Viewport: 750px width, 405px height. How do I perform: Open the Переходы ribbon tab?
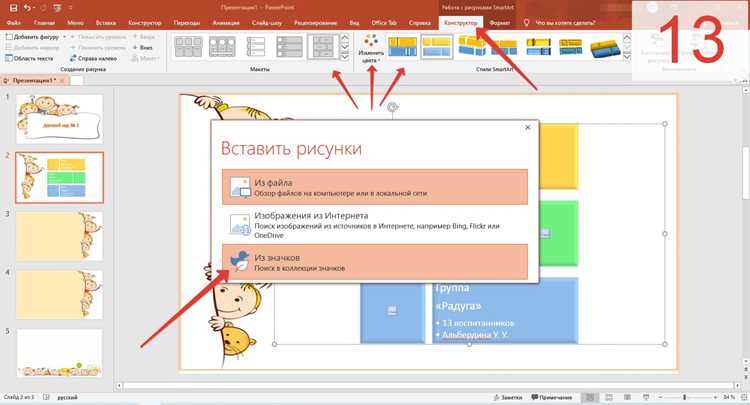coord(187,22)
